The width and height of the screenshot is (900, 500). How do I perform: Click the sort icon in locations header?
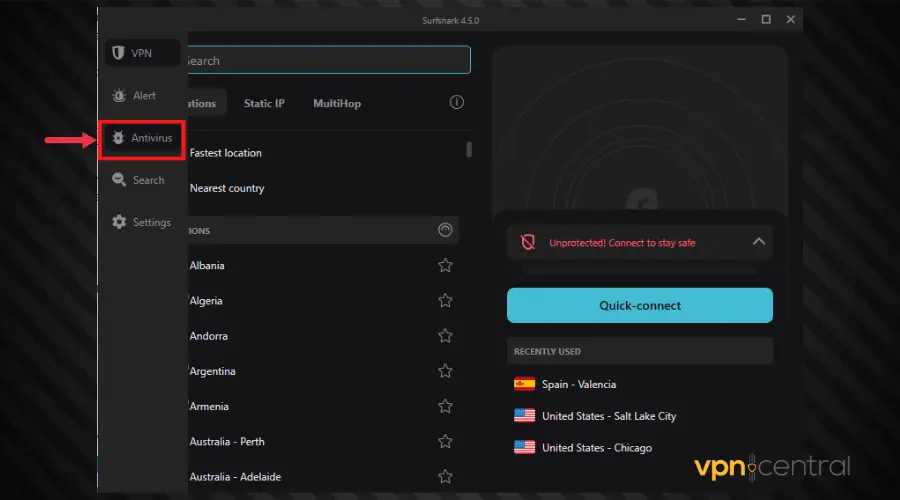[x=445, y=230]
